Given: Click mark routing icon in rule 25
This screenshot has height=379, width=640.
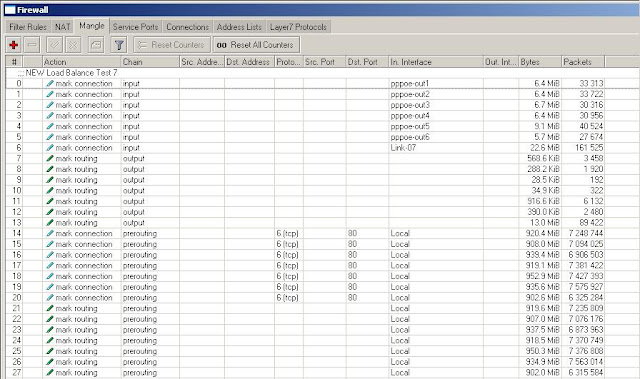Looking at the screenshot, I should tap(50, 351).
